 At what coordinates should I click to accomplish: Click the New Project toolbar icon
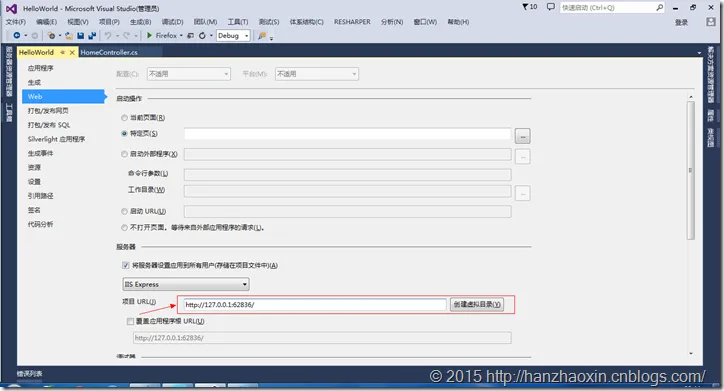click(51, 36)
